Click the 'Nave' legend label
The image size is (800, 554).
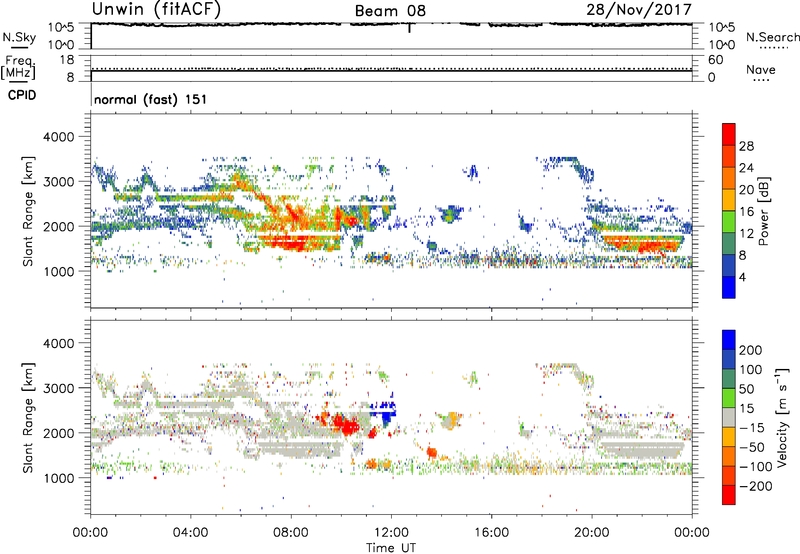[x=761, y=69]
